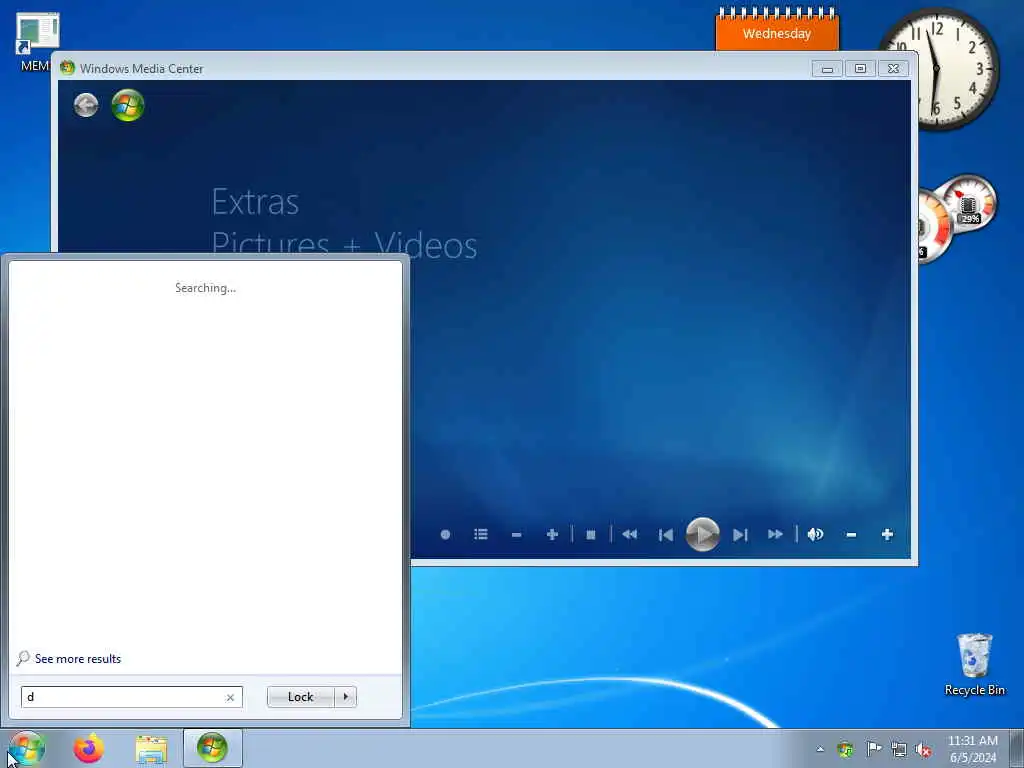Click the Recycle Bin desktop icon
This screenshot has width=1024, height=768.
click(x=974, y=665)
